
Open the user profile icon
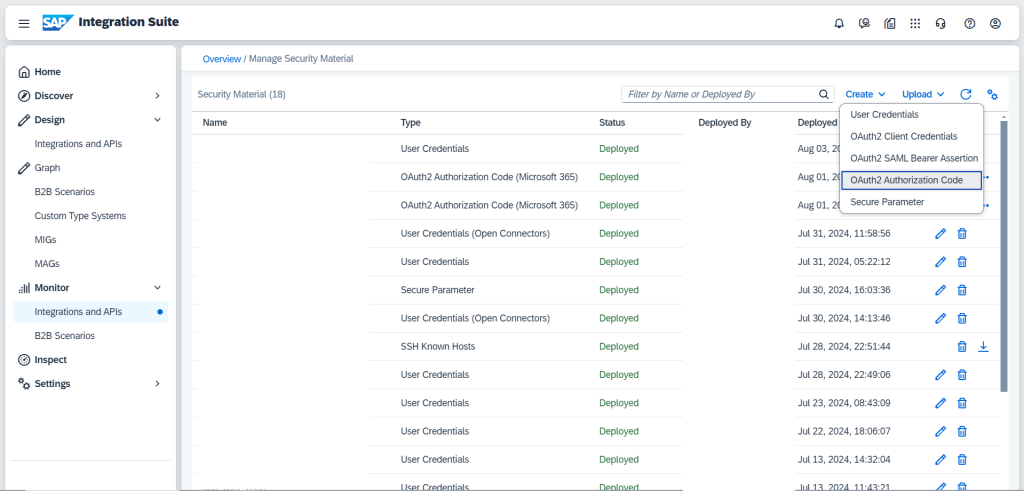(x=995, y=23)
